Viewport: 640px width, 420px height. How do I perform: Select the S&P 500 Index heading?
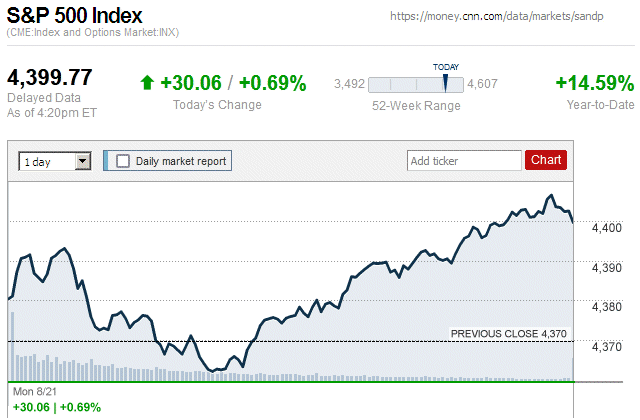point(75,16)
